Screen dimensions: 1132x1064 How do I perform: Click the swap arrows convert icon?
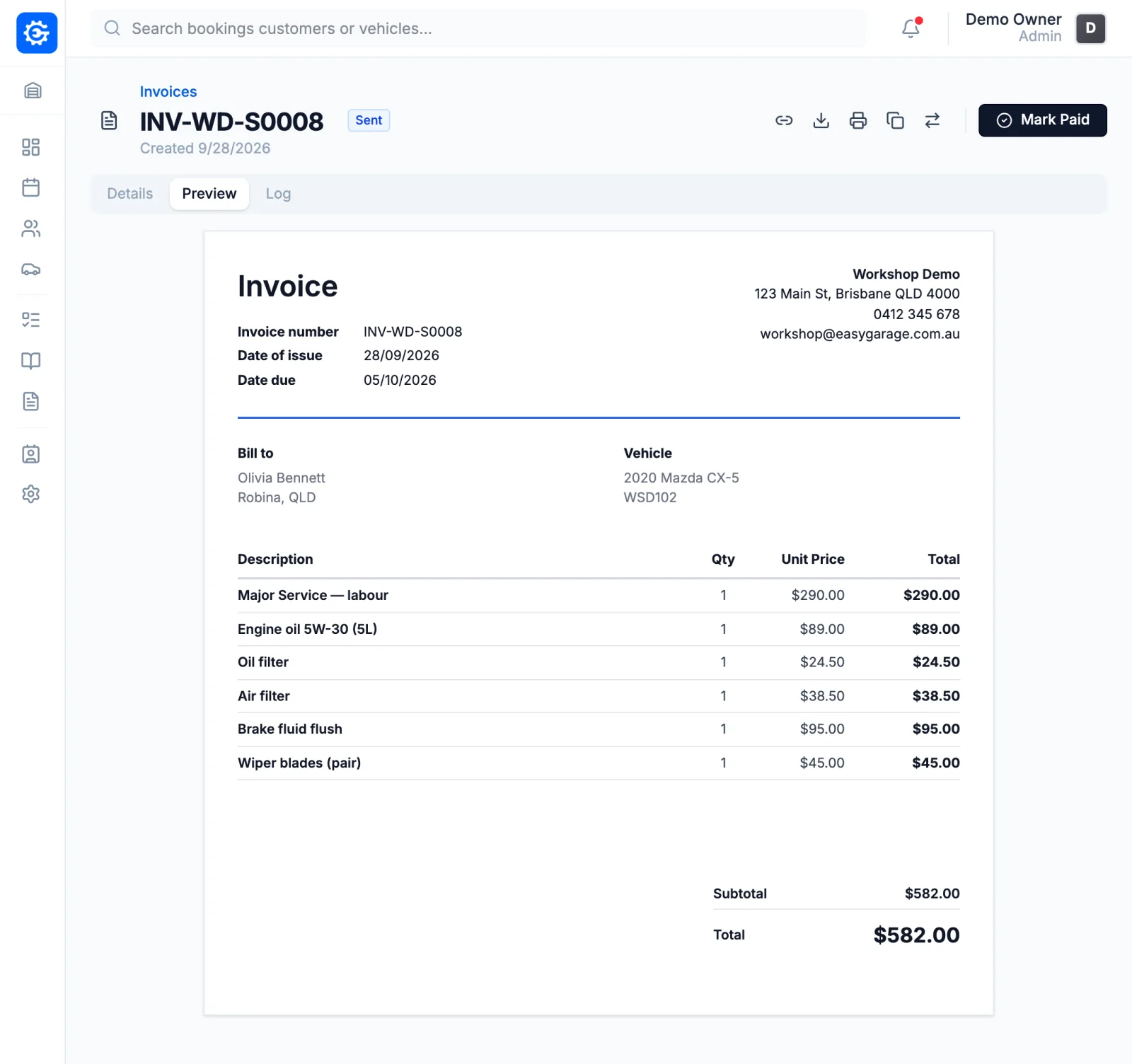coord(932,120)
